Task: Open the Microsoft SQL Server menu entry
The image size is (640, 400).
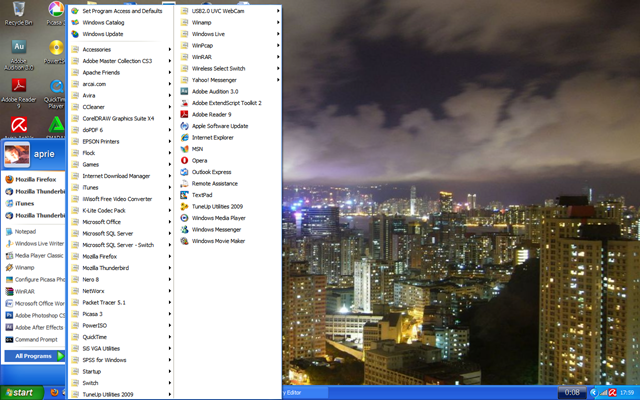Action: coord(121,233)
